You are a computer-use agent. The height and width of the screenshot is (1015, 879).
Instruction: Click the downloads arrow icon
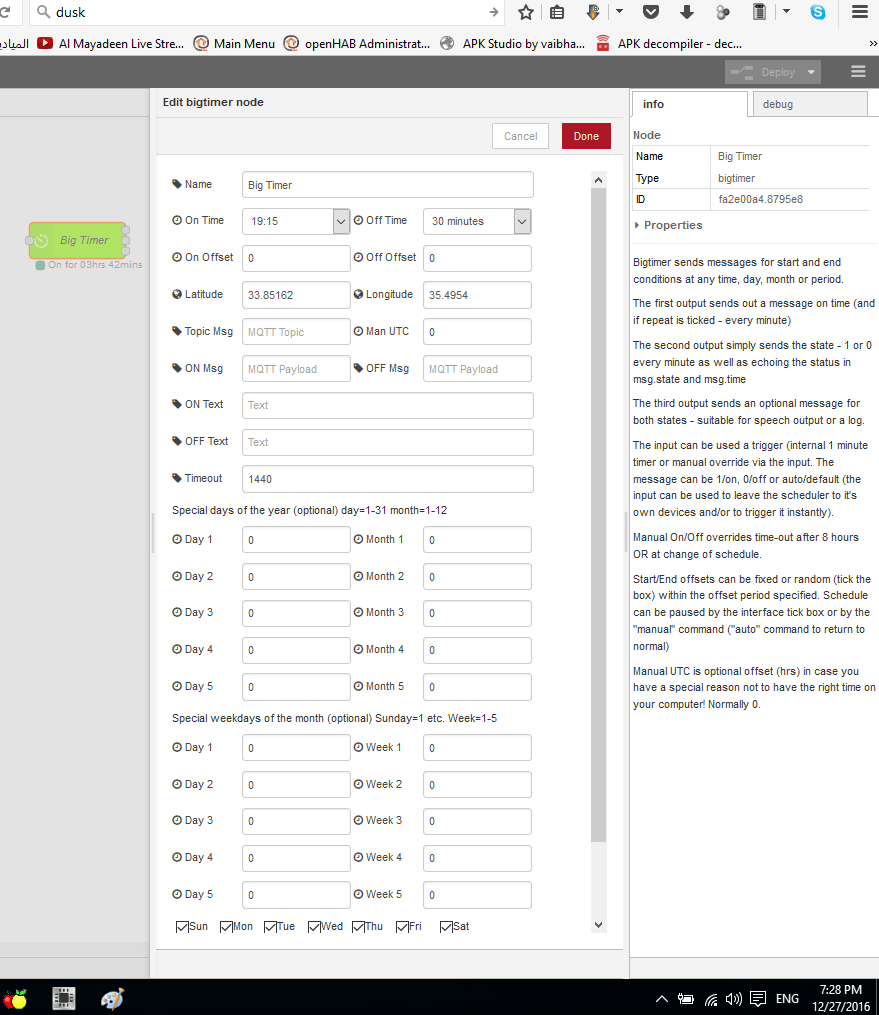coord(686,12)
